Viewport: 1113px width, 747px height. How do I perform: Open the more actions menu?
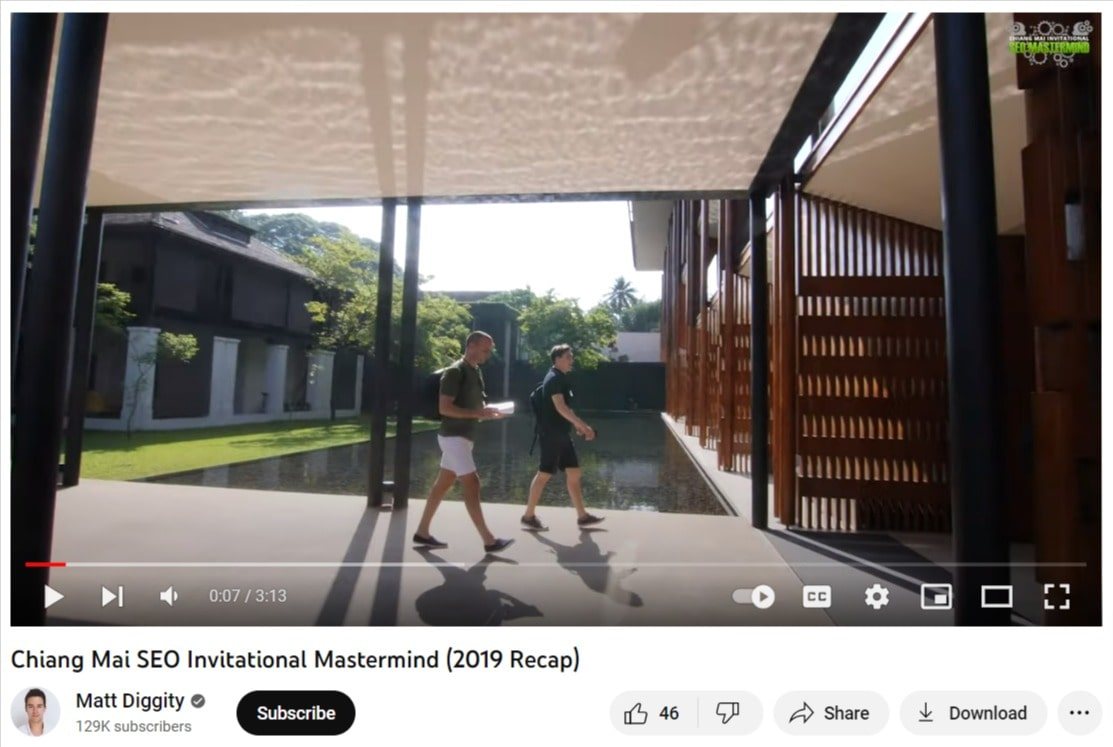pos(1079,713)
